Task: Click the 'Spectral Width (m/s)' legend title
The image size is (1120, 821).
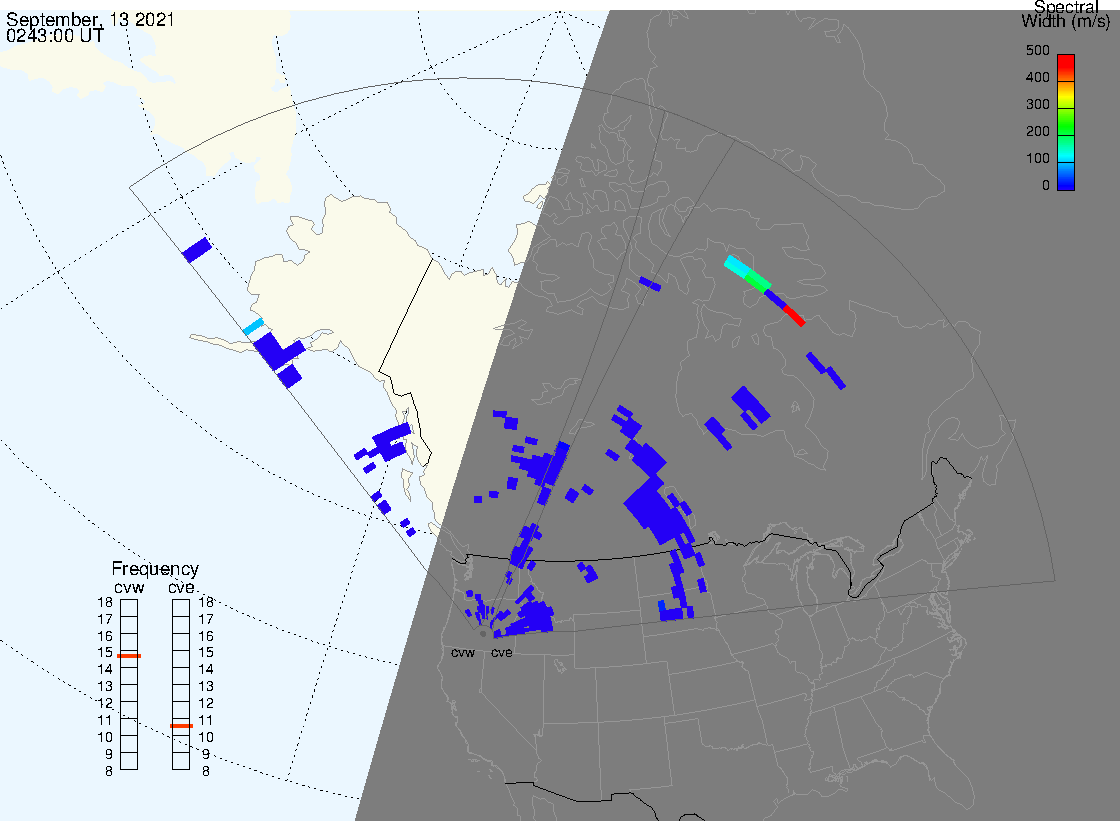Action: click(x=1066, y=14)
